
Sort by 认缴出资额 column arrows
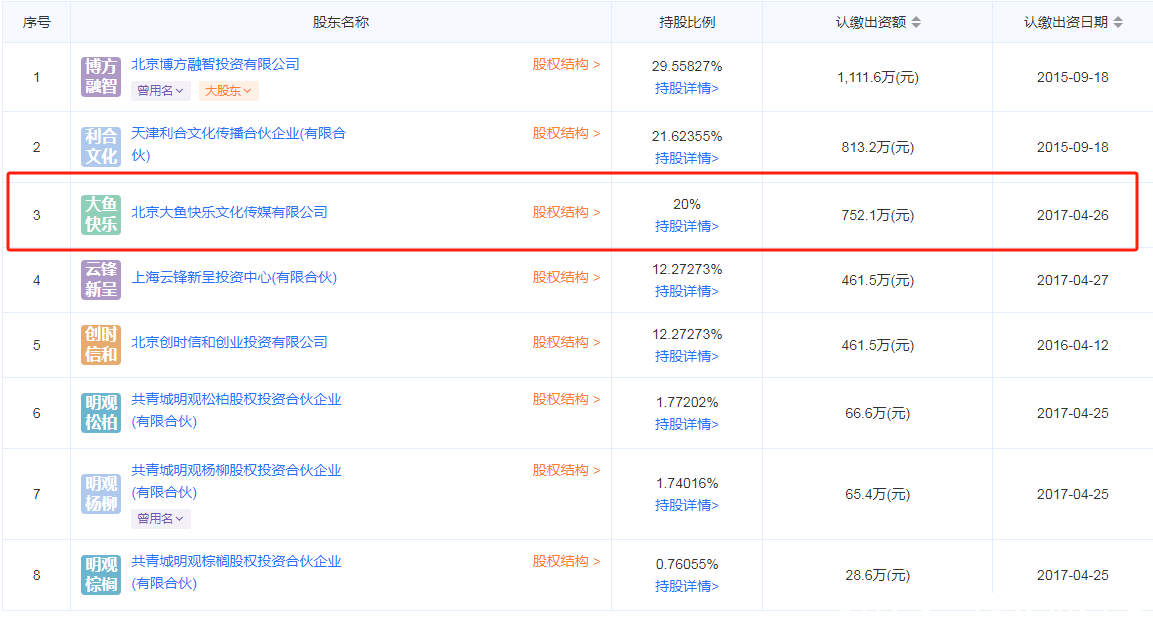point(916,22)
